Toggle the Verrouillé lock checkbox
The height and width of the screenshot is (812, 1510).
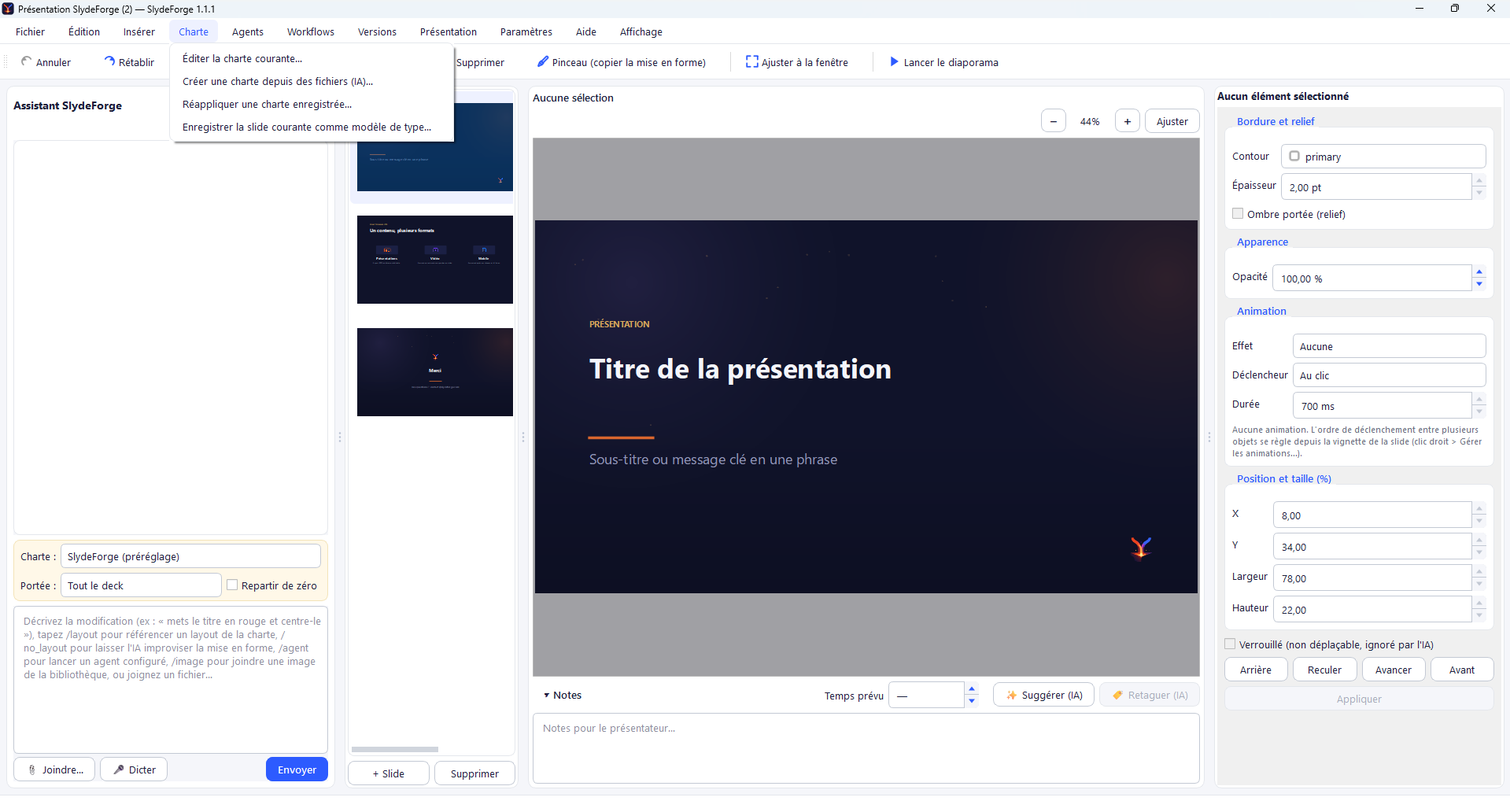[1230, 644]
